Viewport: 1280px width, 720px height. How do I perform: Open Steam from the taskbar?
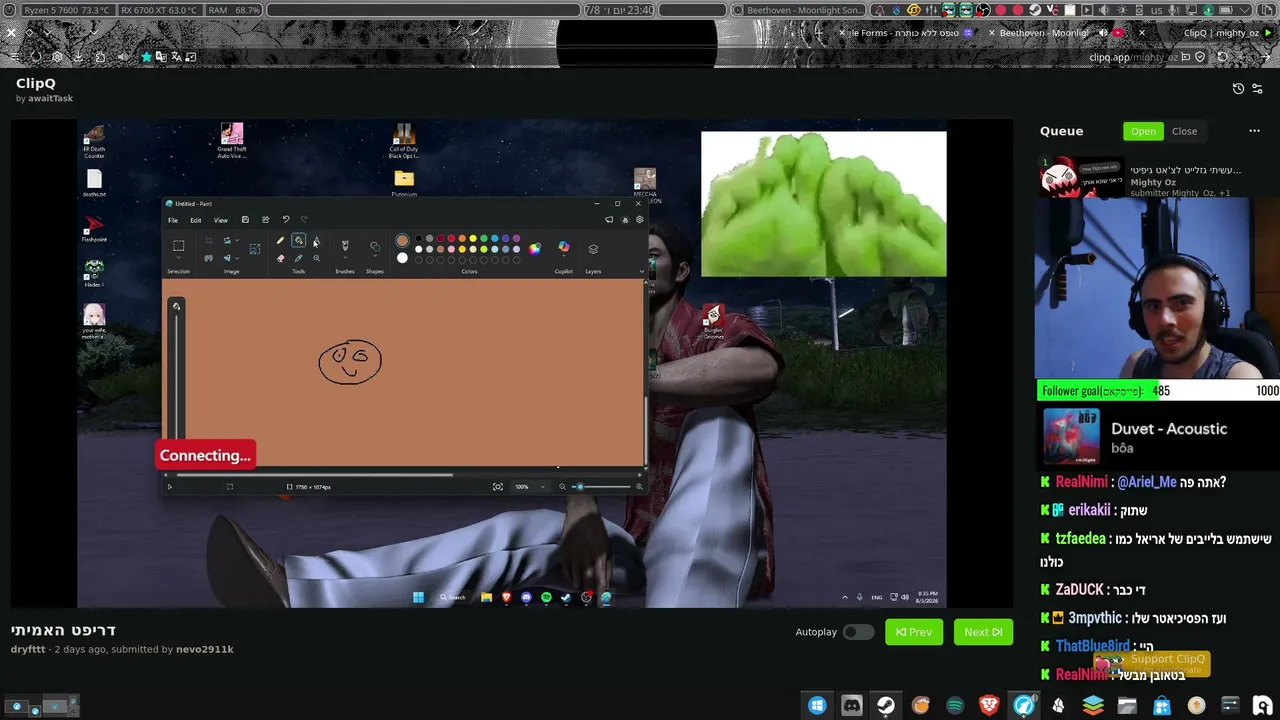(886, 706)
